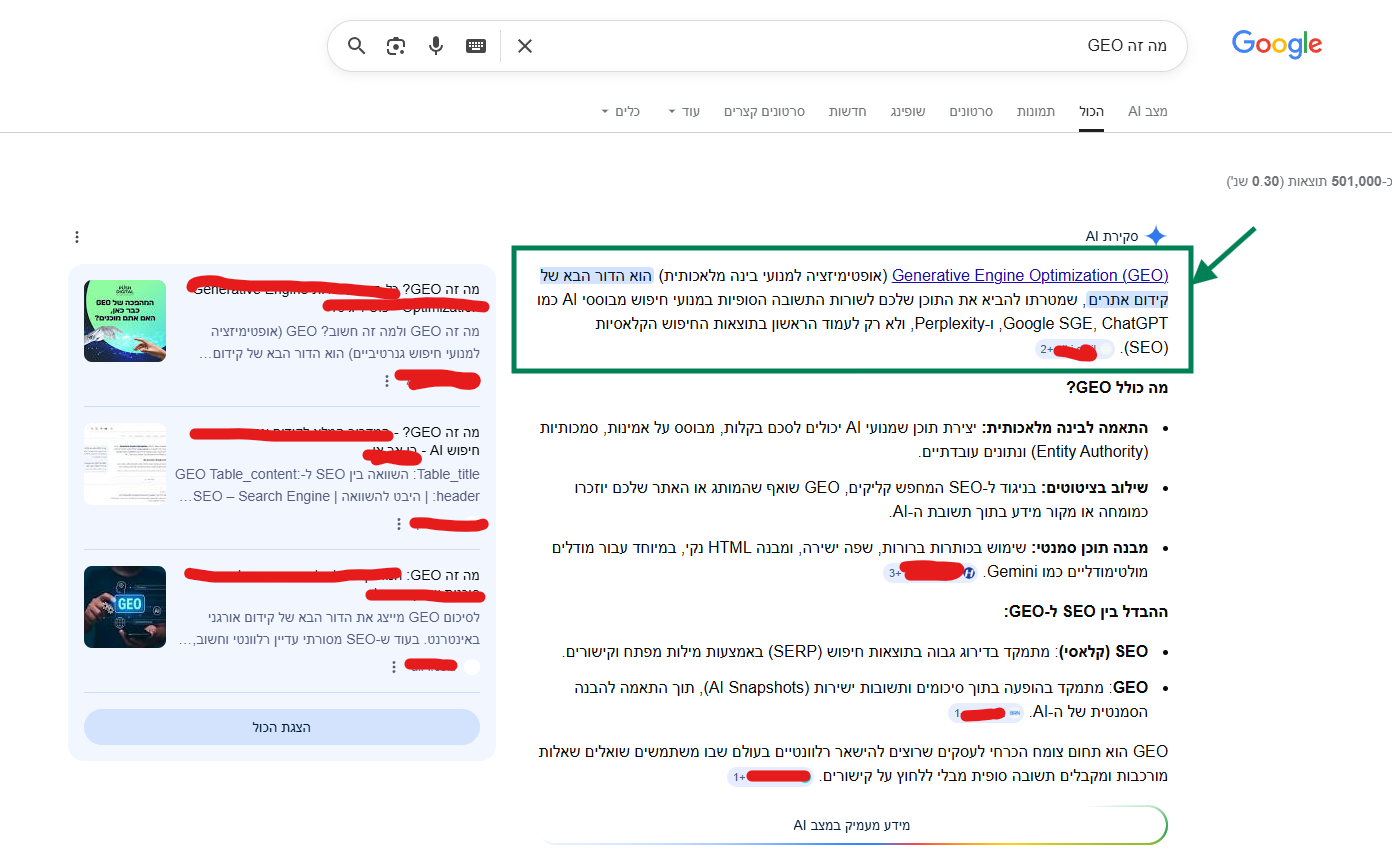Click the magnifying glass search icon
This screenshot has height=857, width=1392.
357,45
